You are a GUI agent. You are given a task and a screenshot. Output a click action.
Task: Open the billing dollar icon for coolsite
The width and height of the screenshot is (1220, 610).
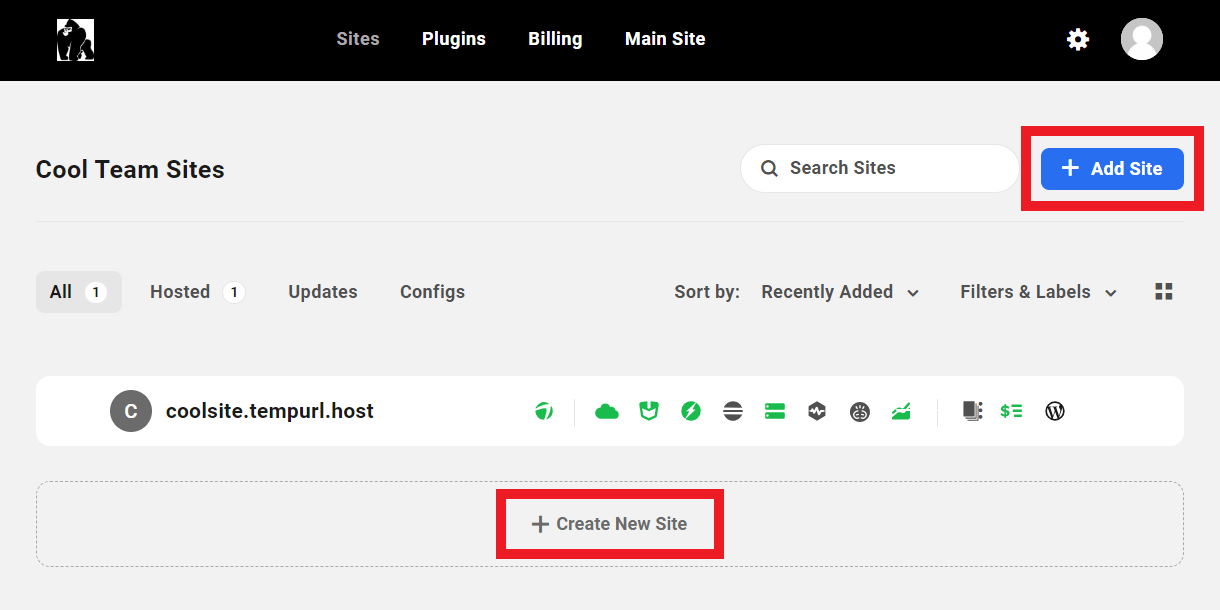pyautogui.click(x=1011, y=411)
